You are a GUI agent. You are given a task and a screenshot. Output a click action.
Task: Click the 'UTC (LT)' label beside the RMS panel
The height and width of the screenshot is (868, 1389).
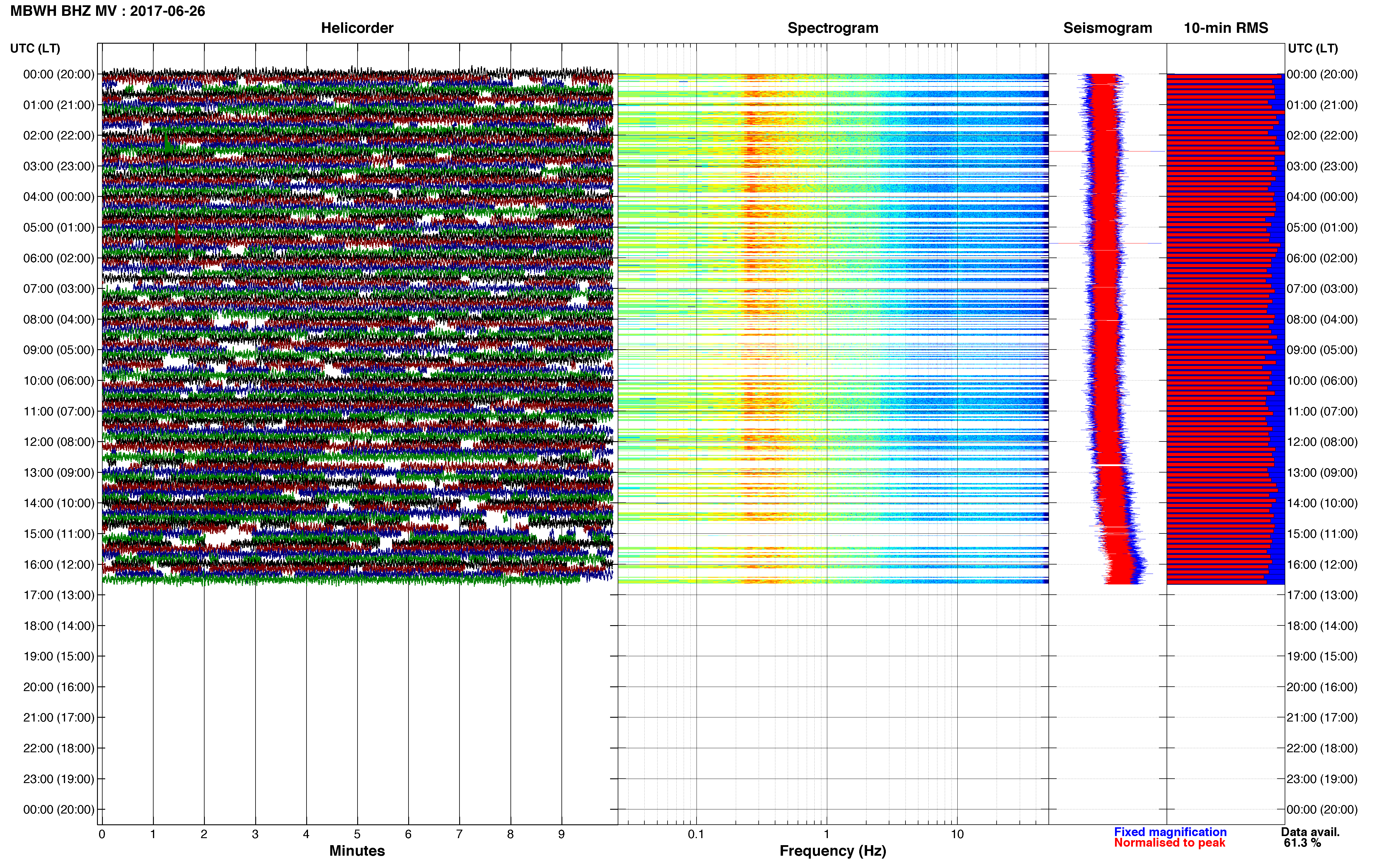pos(1313,48)
